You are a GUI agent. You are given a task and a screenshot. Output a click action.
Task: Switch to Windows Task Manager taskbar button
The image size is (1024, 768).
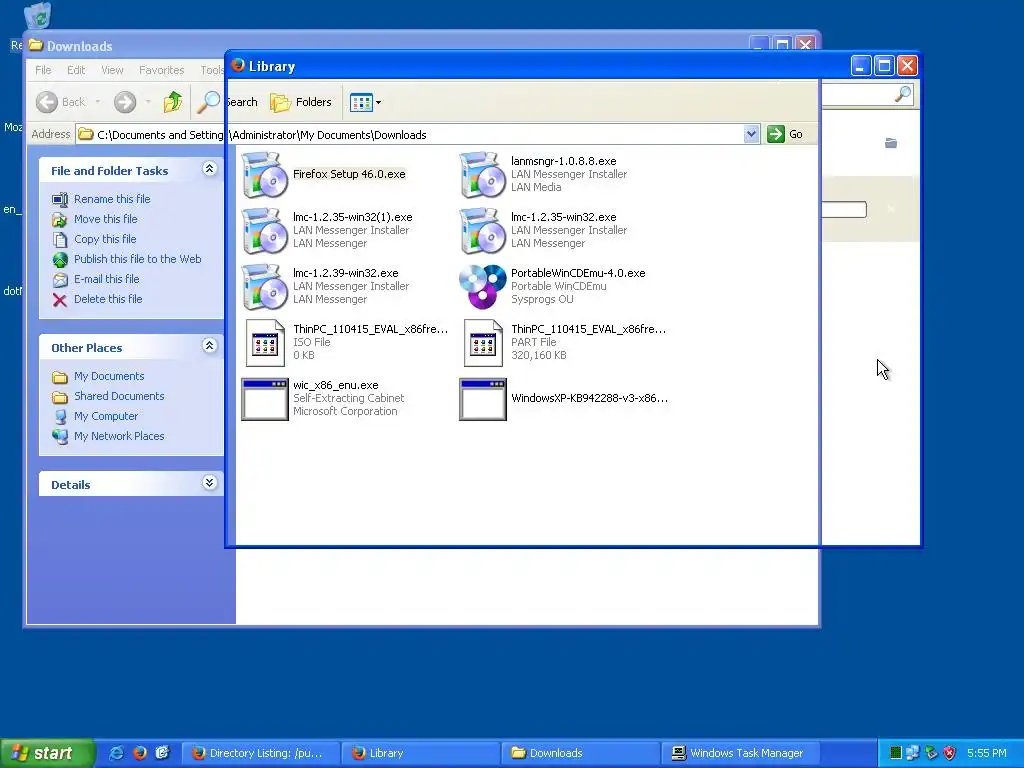740,753
